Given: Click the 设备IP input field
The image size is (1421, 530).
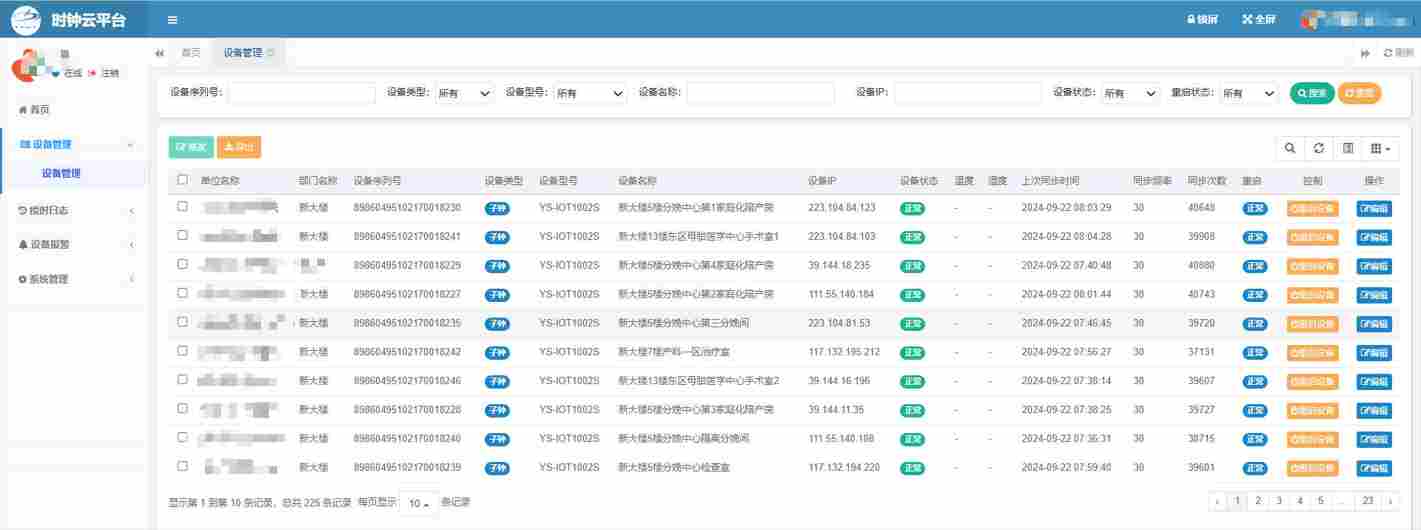Looking at the screenshot, I should click(x=967, y=93).
